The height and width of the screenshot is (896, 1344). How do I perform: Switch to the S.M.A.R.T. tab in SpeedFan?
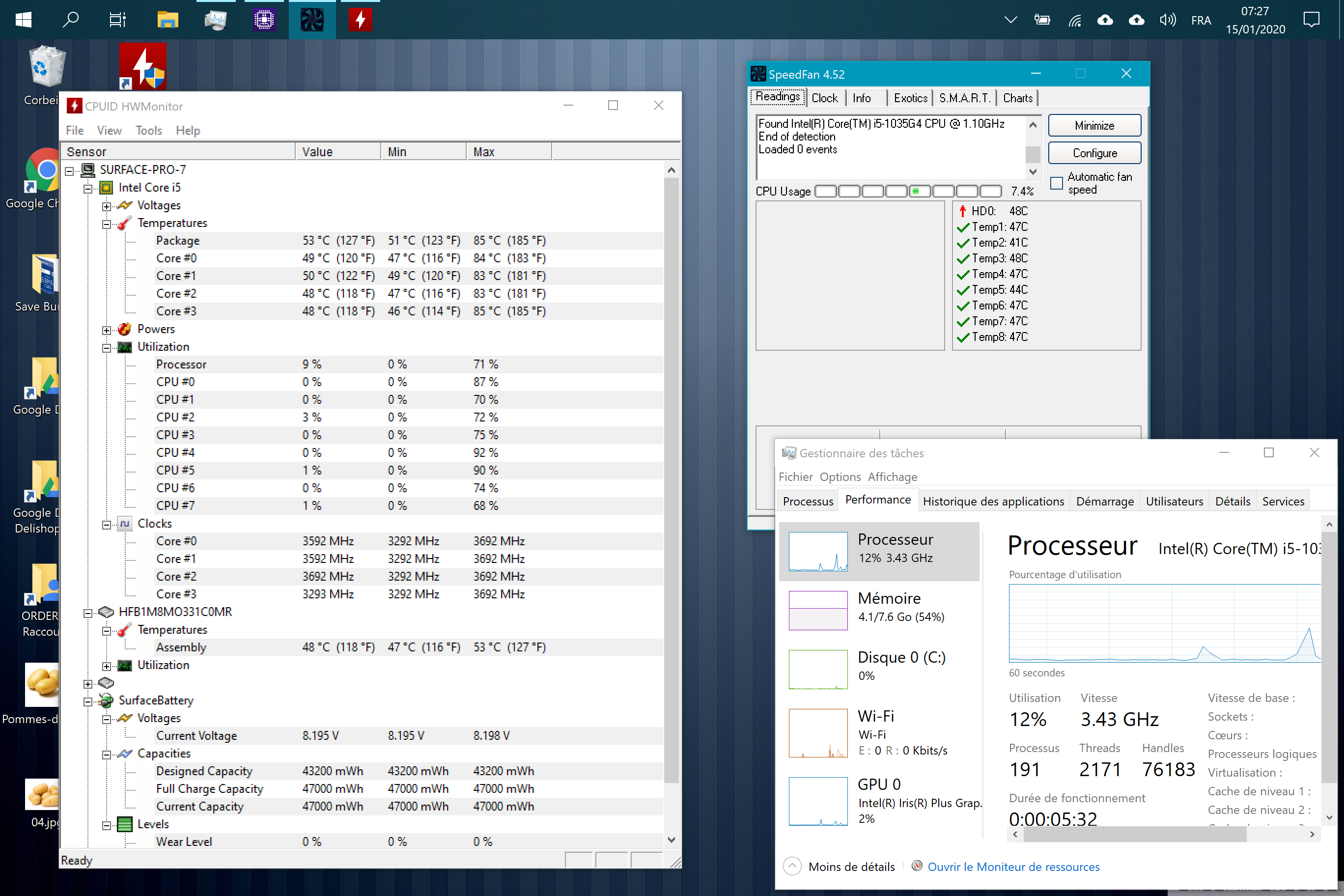click(x=965, y=98)
